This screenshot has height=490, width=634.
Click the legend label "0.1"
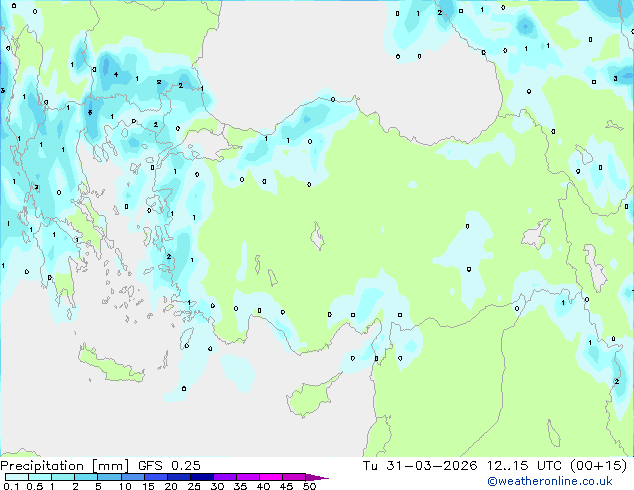pos(11,486)
